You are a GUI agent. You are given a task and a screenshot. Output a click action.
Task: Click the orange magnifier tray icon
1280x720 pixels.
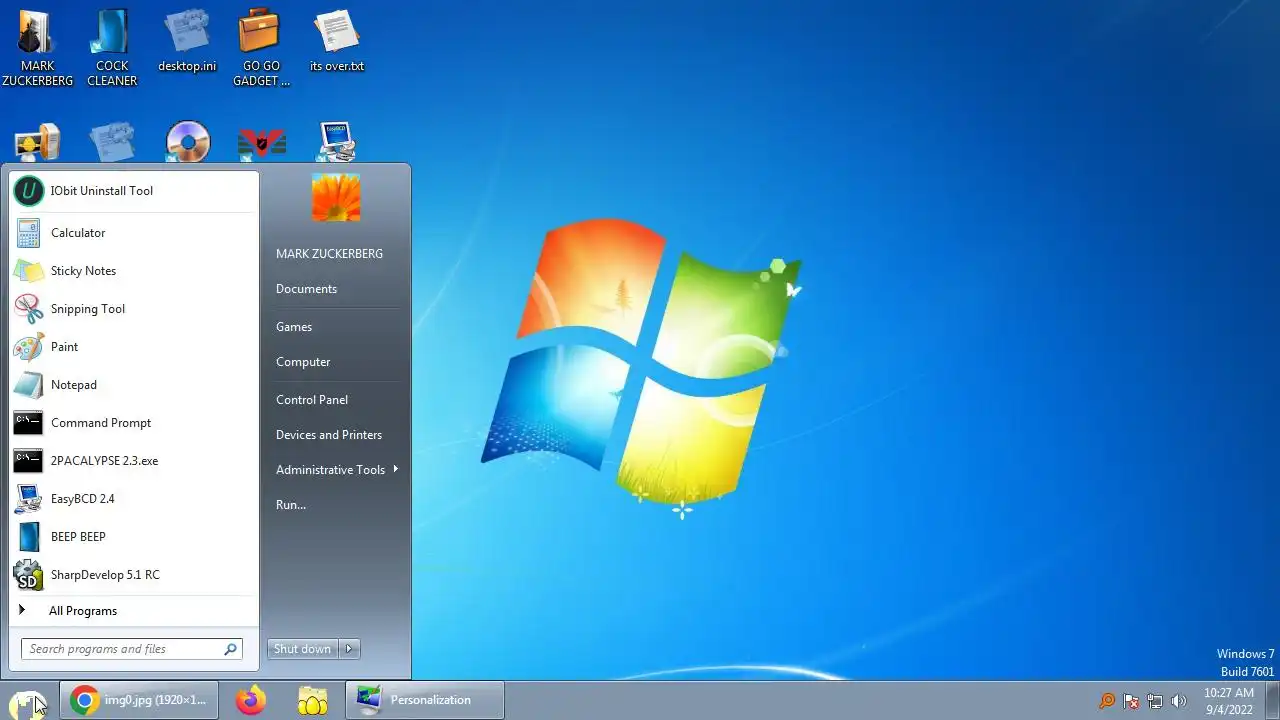coord(1107,701)
